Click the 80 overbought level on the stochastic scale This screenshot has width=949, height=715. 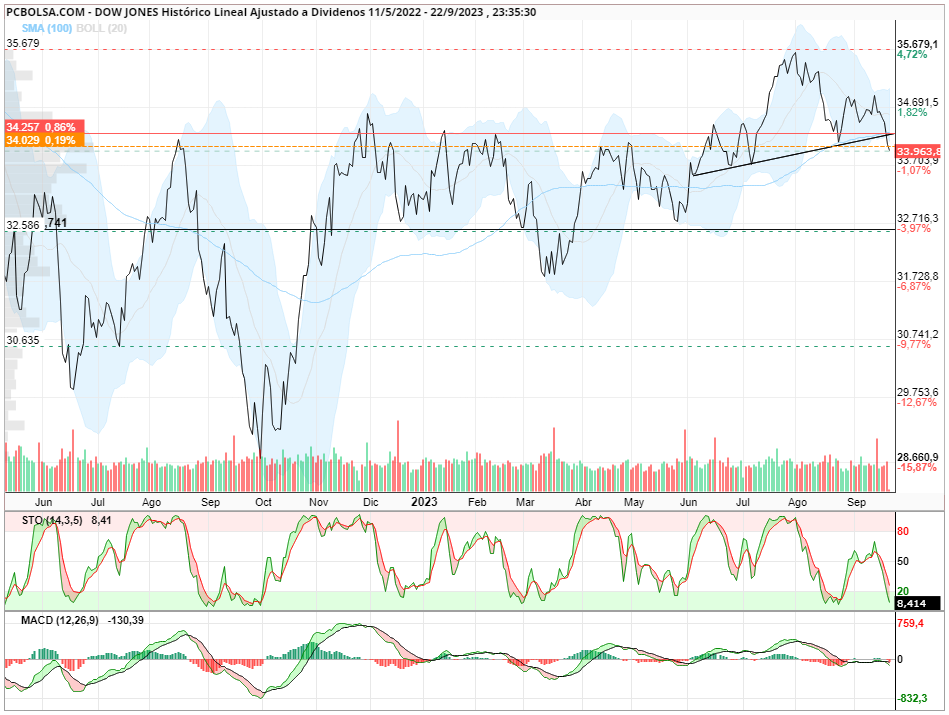pyautogui.click(x=903, y=531)
